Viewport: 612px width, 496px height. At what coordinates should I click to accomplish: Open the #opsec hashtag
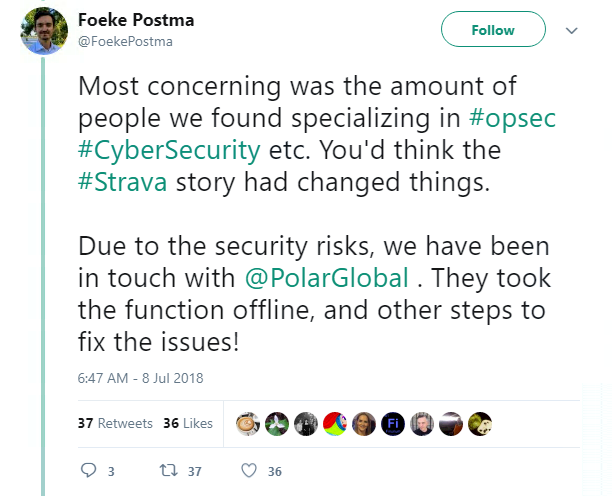(x=512, y=117)
